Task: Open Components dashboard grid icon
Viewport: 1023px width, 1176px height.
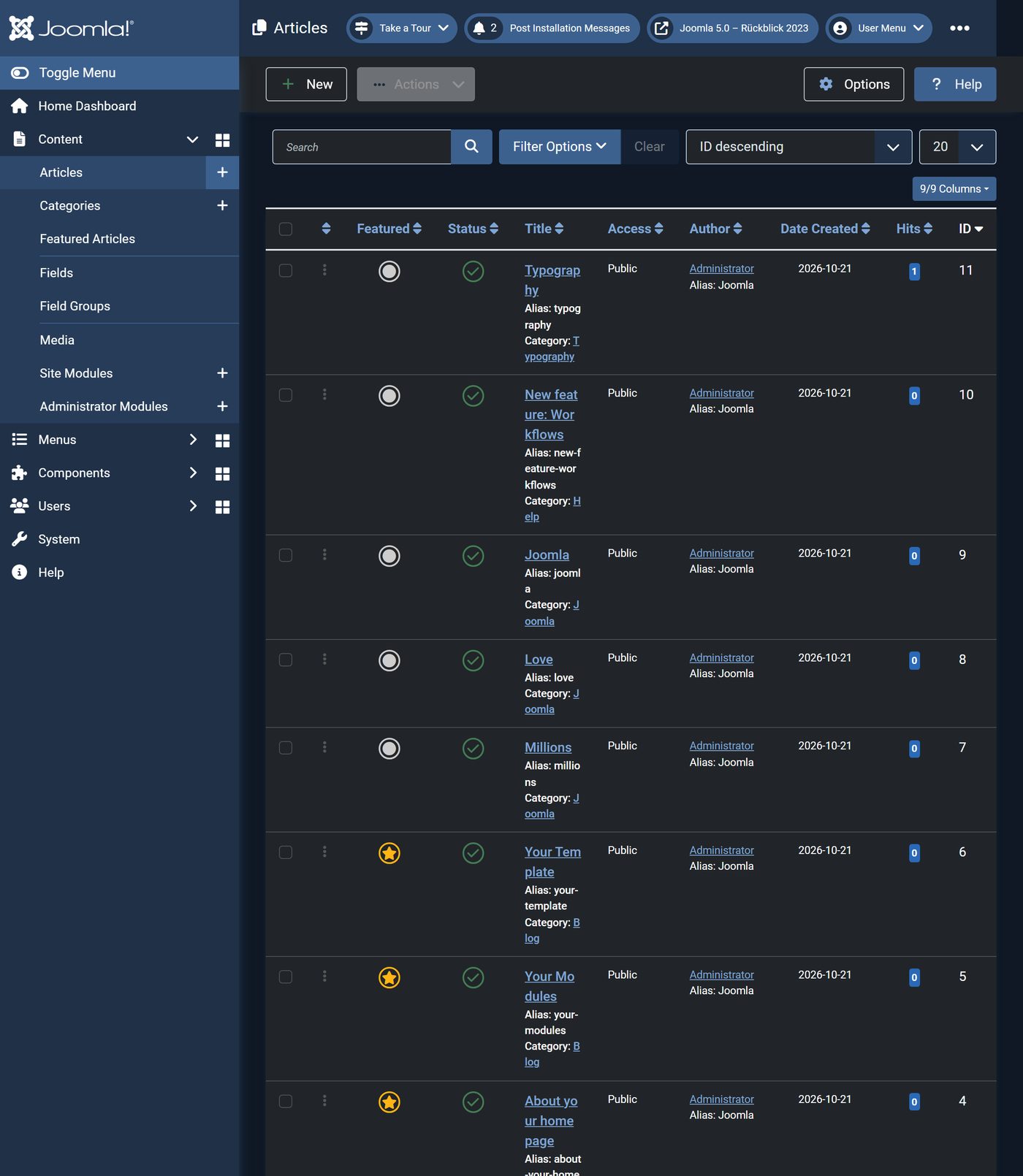Action: pyautogui.click(x=223, y=473)
